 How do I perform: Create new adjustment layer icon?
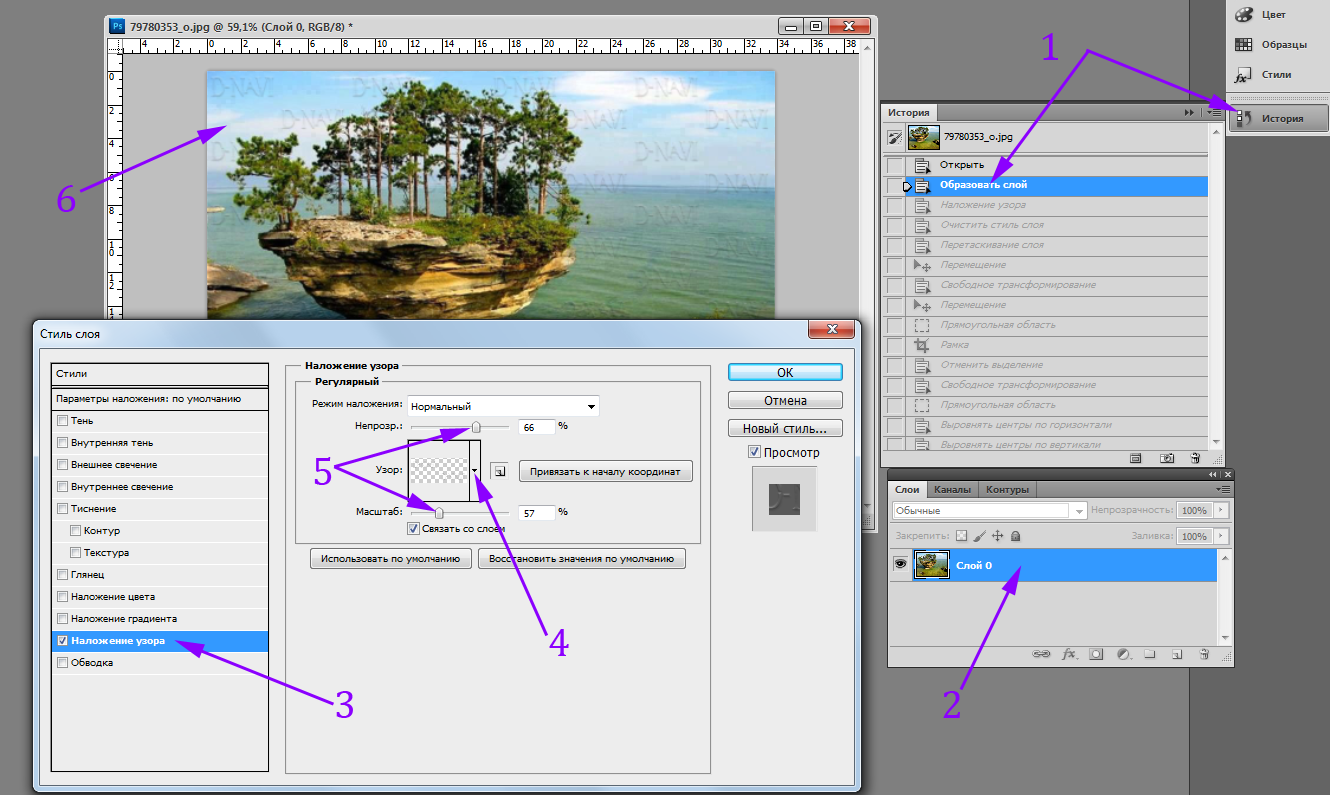[1123, 654]
